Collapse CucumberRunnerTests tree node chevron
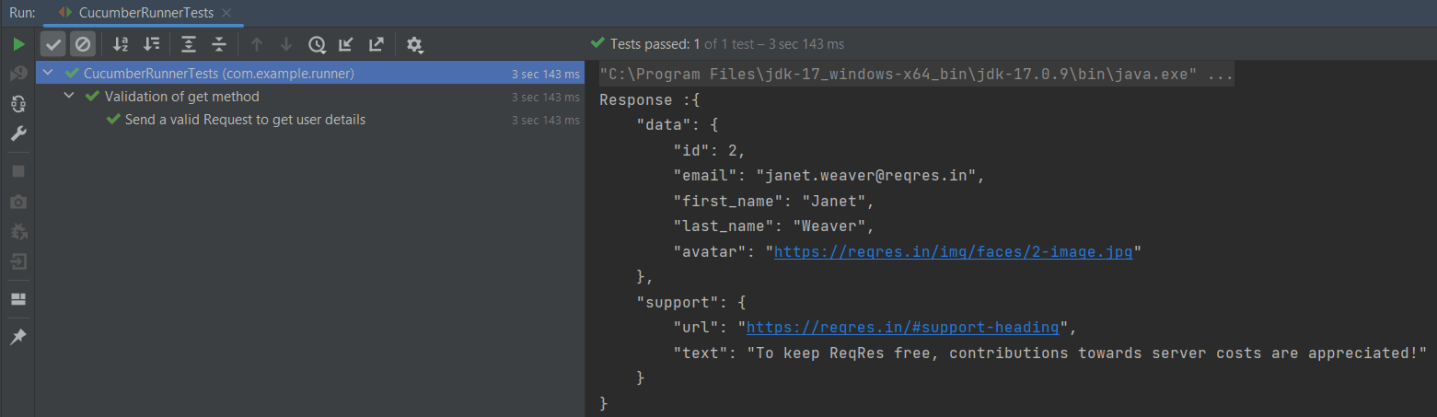The height and width of the screenshot is (417, 1437). click(48, 73)
